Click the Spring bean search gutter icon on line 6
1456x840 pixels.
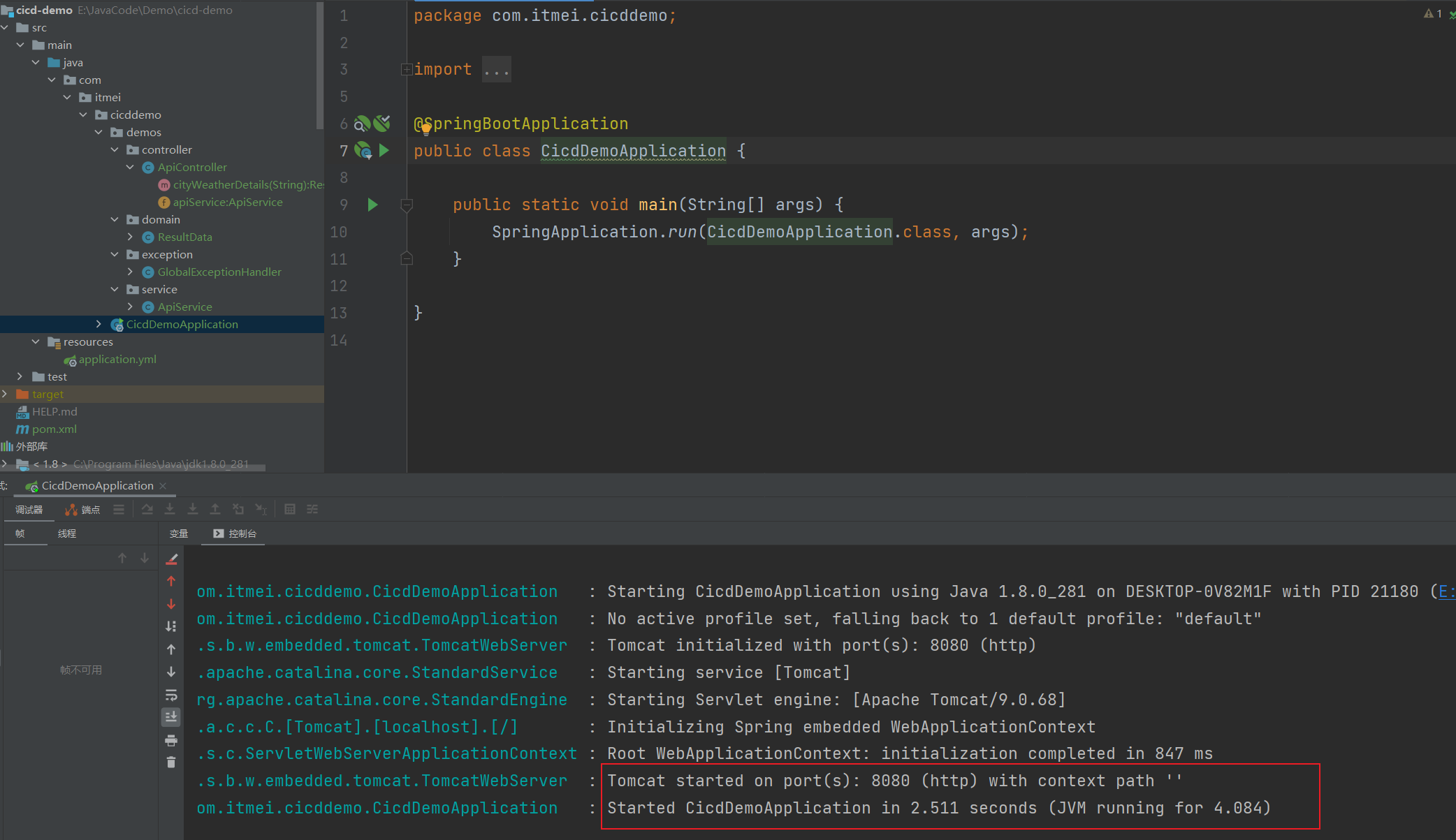click(362, 124)
